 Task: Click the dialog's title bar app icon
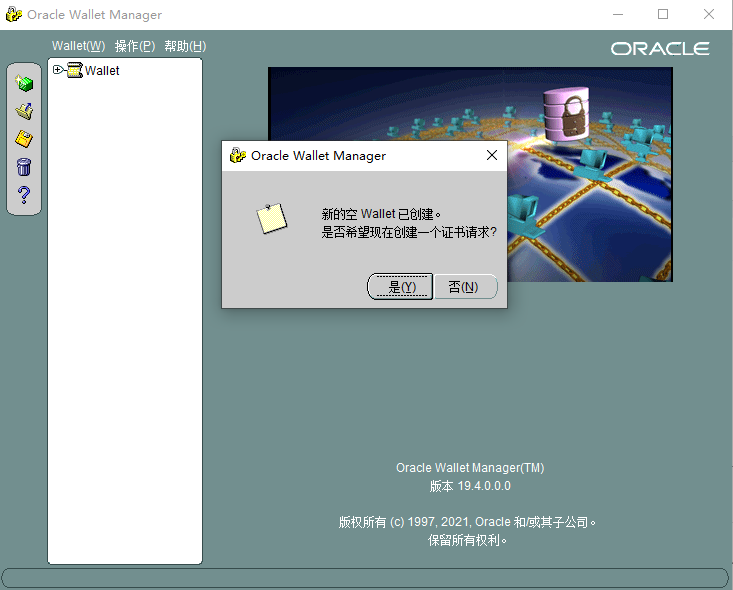click(x=237, y=155)
